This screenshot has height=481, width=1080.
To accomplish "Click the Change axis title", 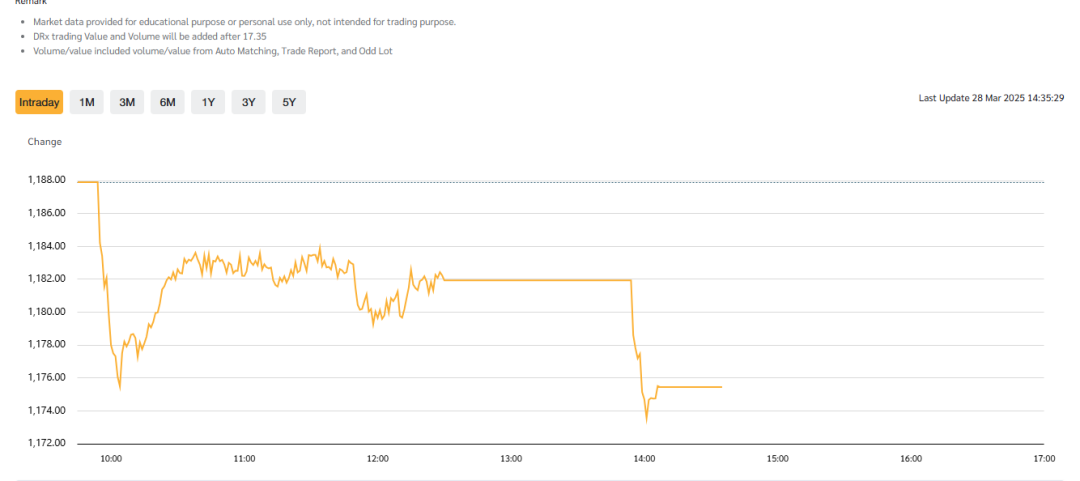I will [44, 142].
